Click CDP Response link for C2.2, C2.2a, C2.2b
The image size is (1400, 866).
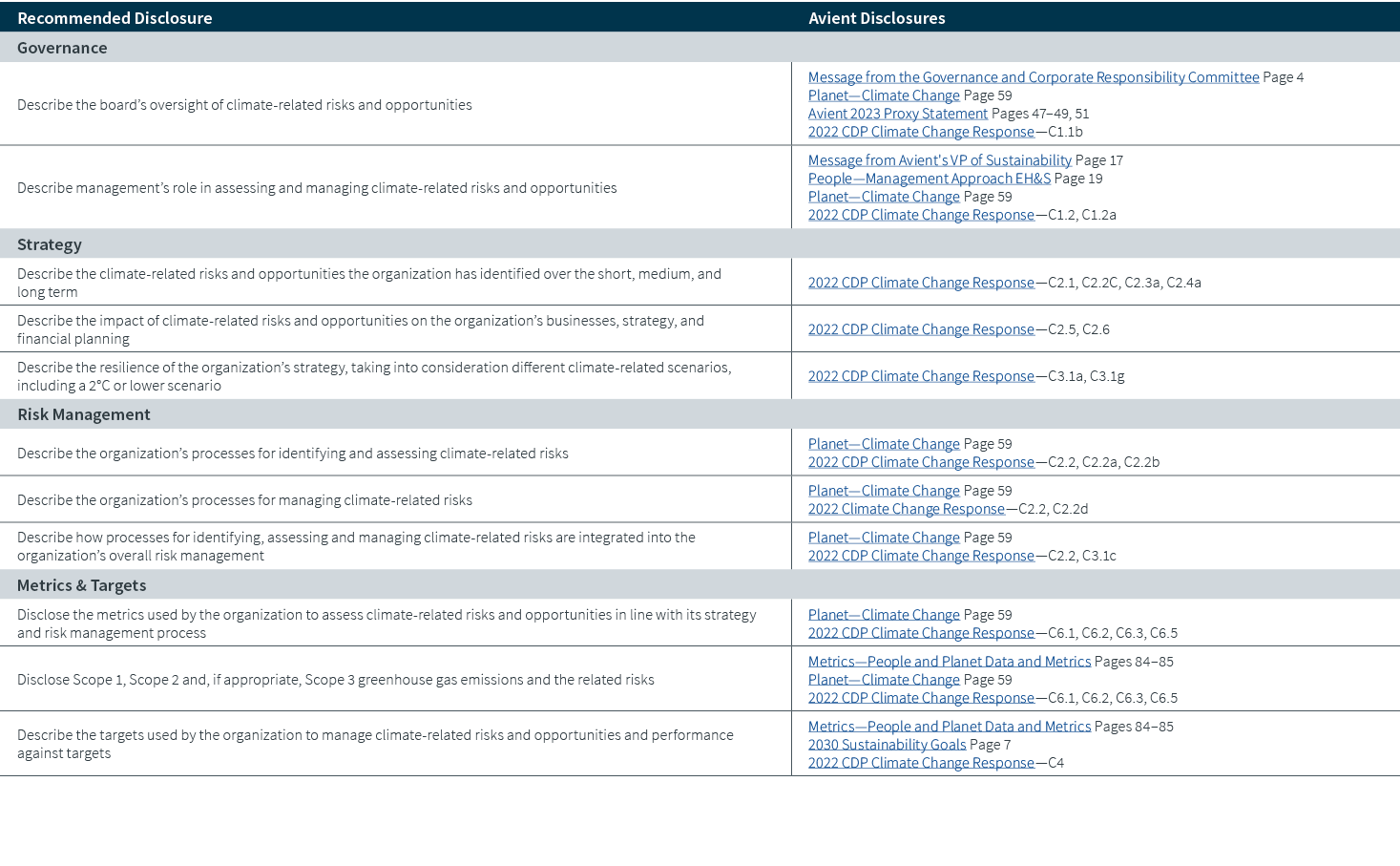pos(920,462)
